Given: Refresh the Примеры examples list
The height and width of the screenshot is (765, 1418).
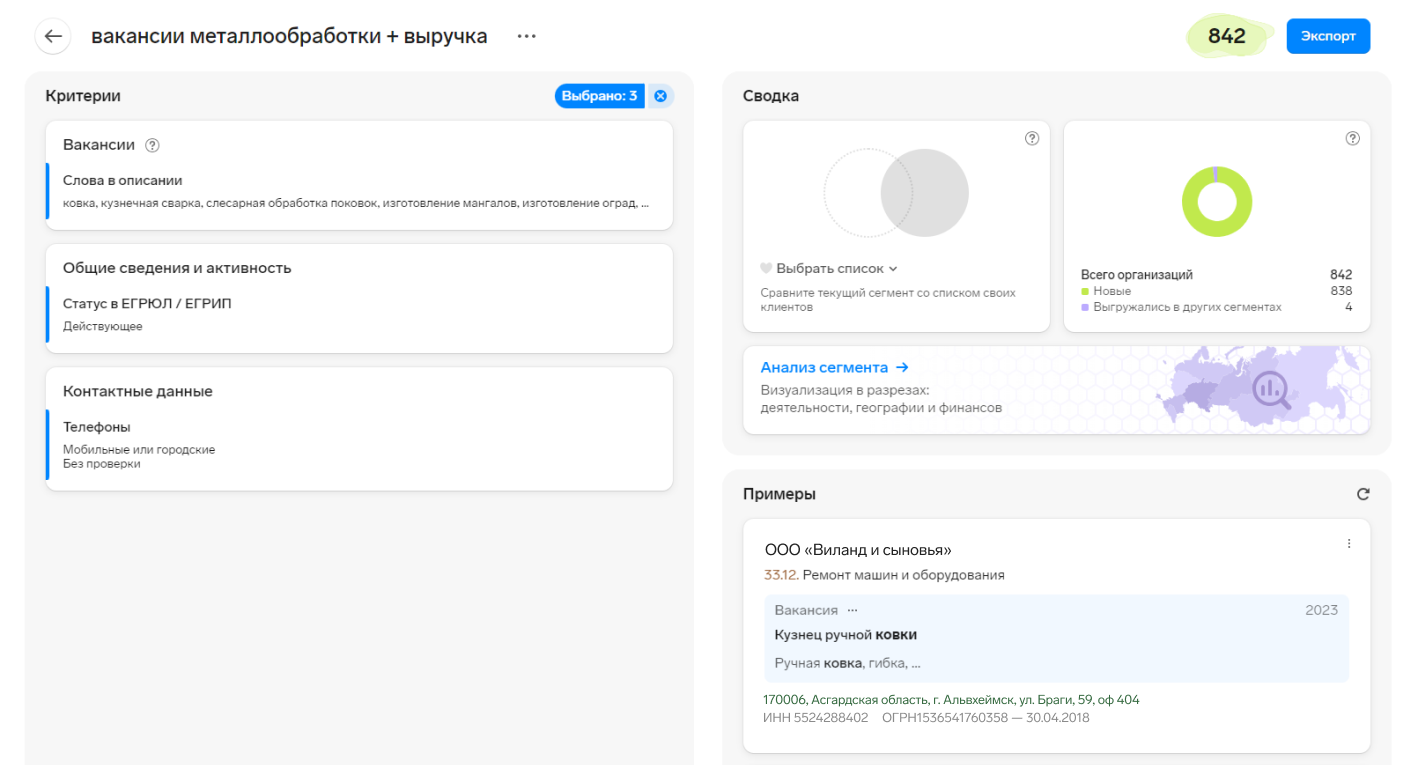Looking at the screenshot, I should [1362, 494].
